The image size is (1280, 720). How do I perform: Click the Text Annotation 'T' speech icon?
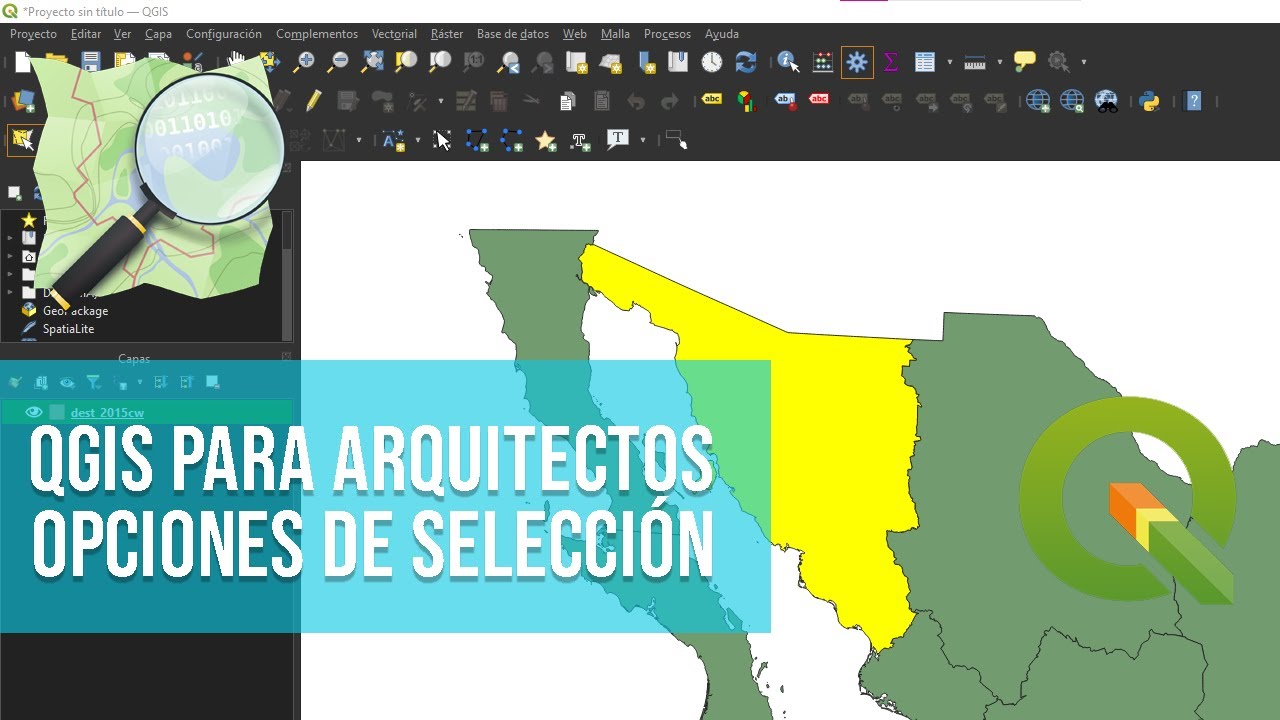tap(618, 140)
